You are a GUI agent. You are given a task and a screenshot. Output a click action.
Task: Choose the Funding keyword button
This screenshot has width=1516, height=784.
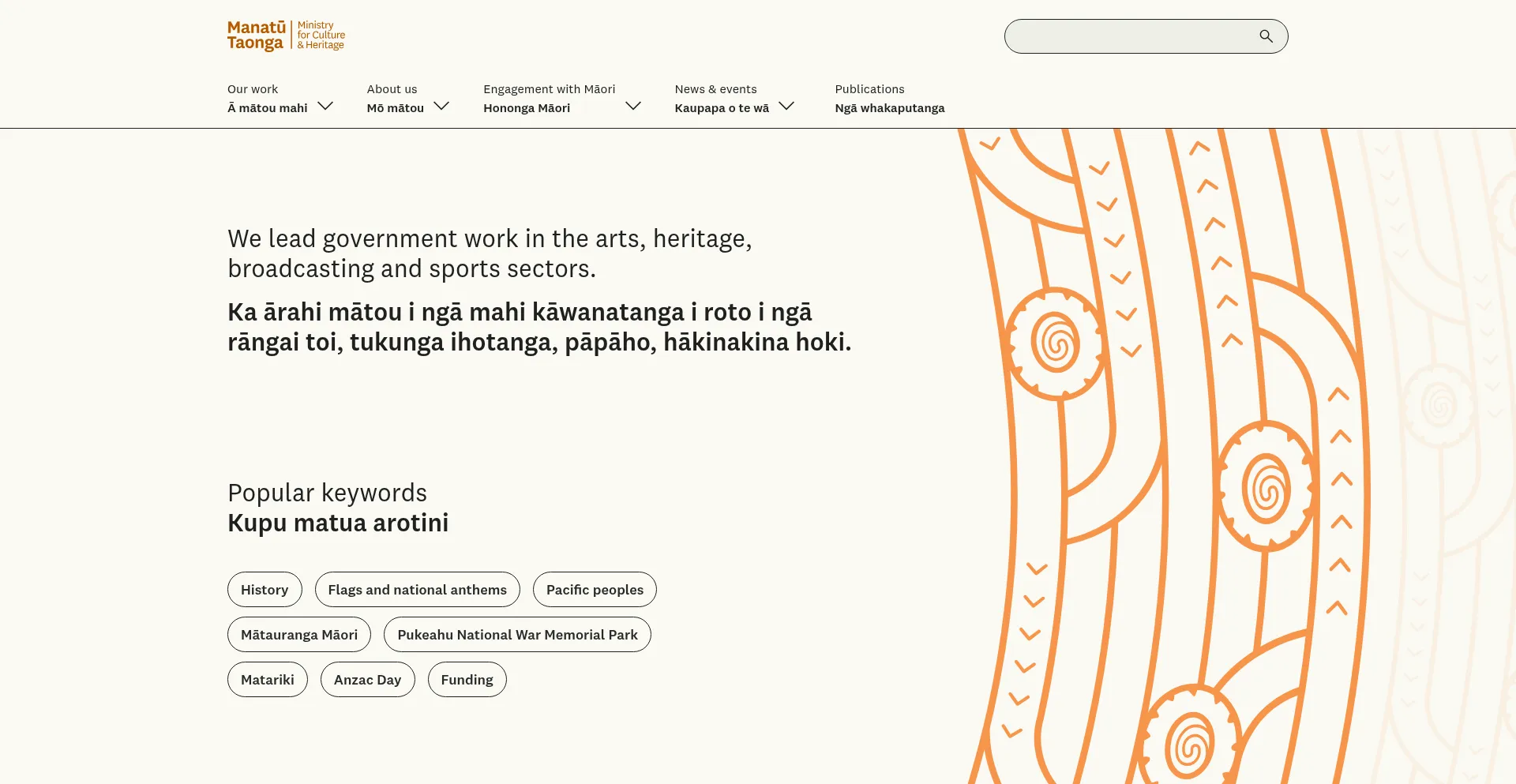coord(467,680)
